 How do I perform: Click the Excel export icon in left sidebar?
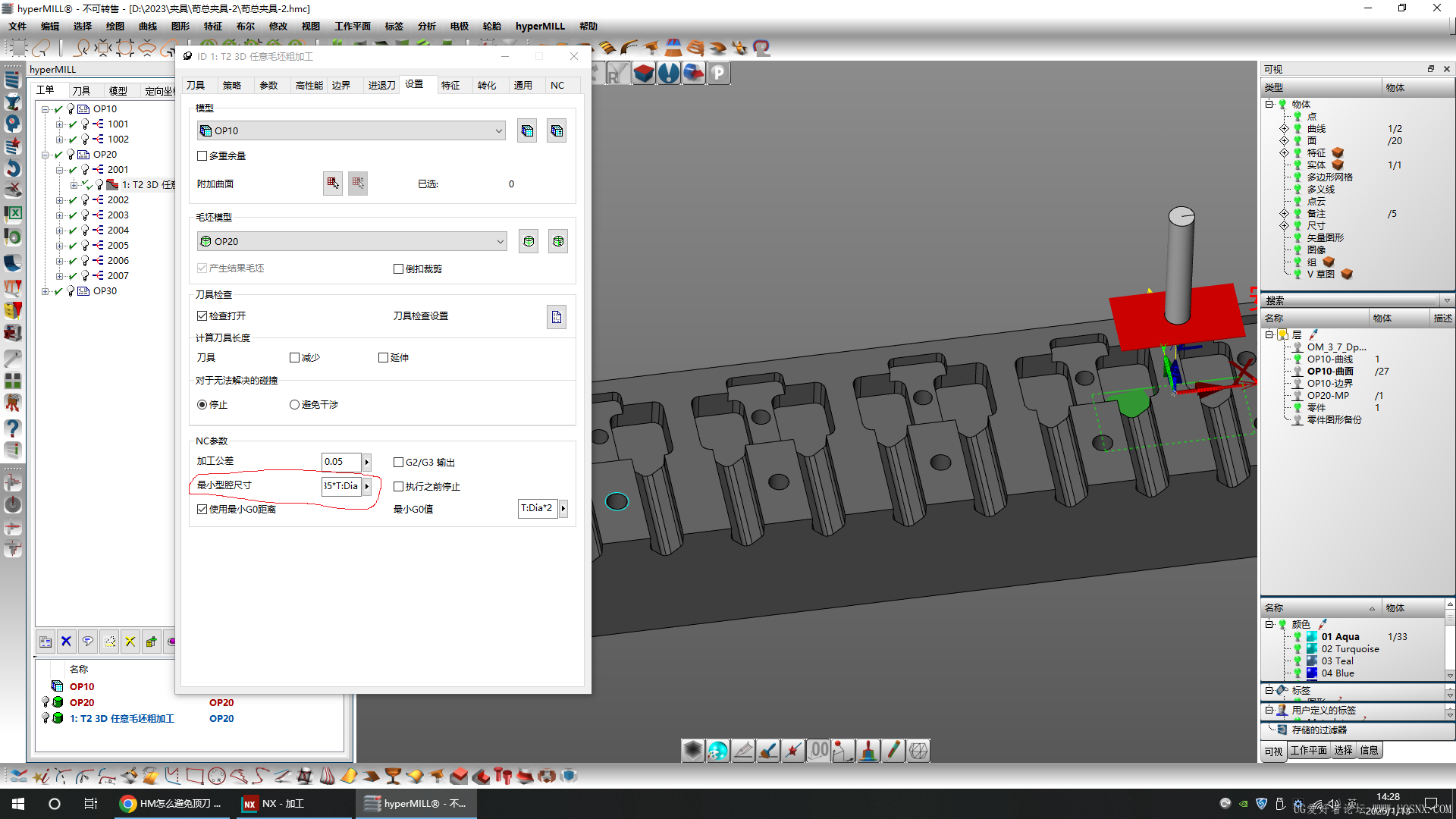point(13,214)
